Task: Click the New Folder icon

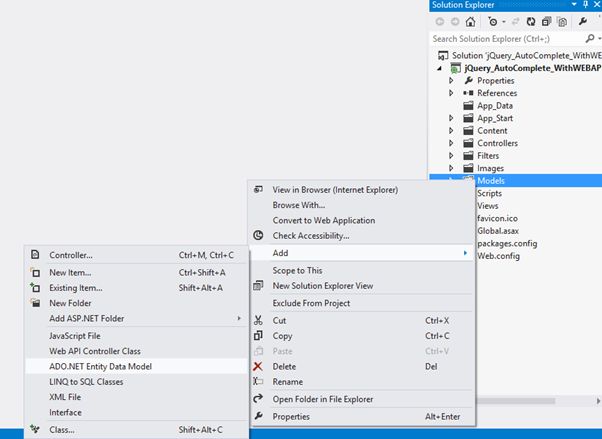Action: pos(35,303)
